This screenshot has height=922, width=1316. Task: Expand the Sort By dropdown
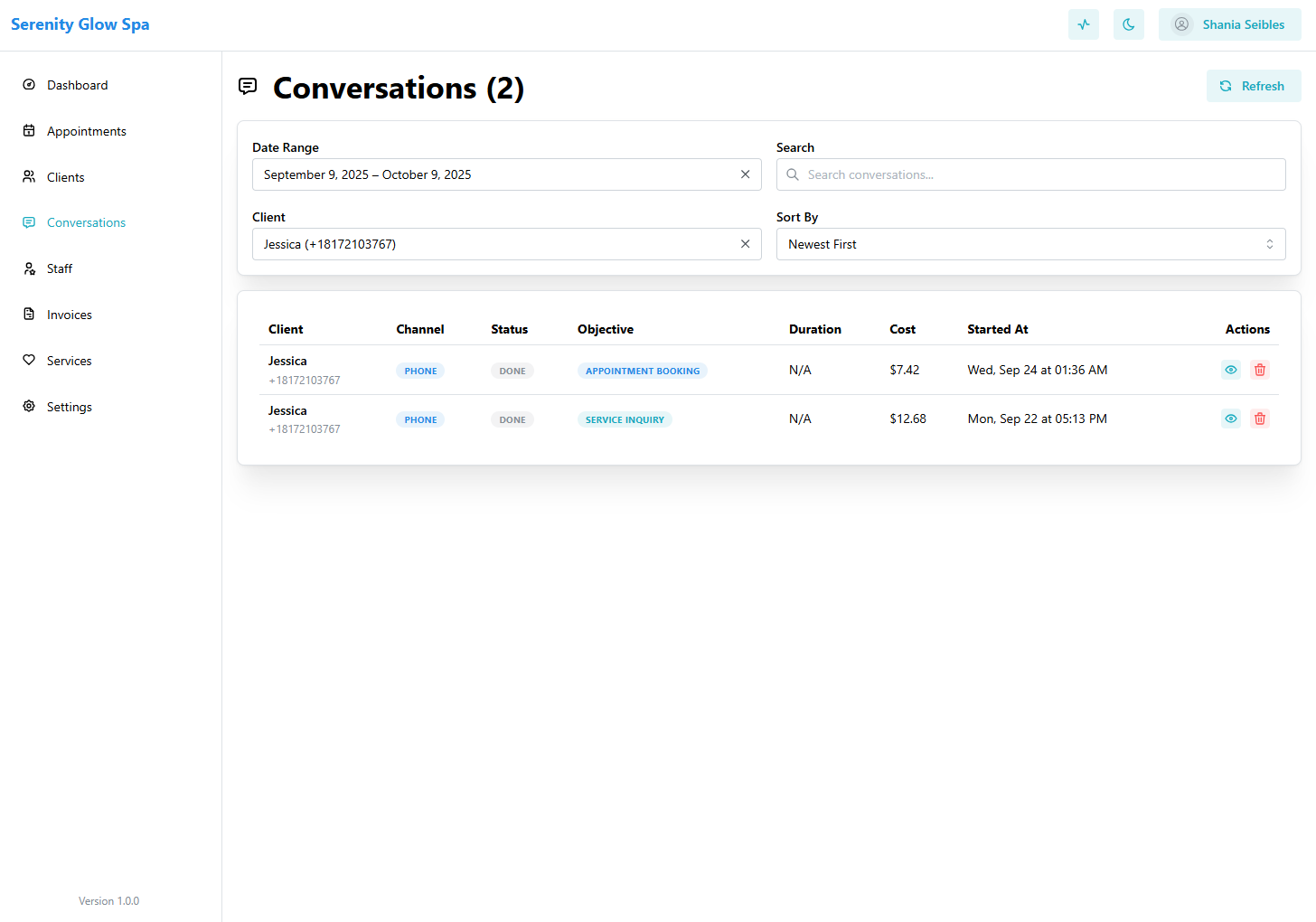pyautogui.click(x=1030, y=244)
